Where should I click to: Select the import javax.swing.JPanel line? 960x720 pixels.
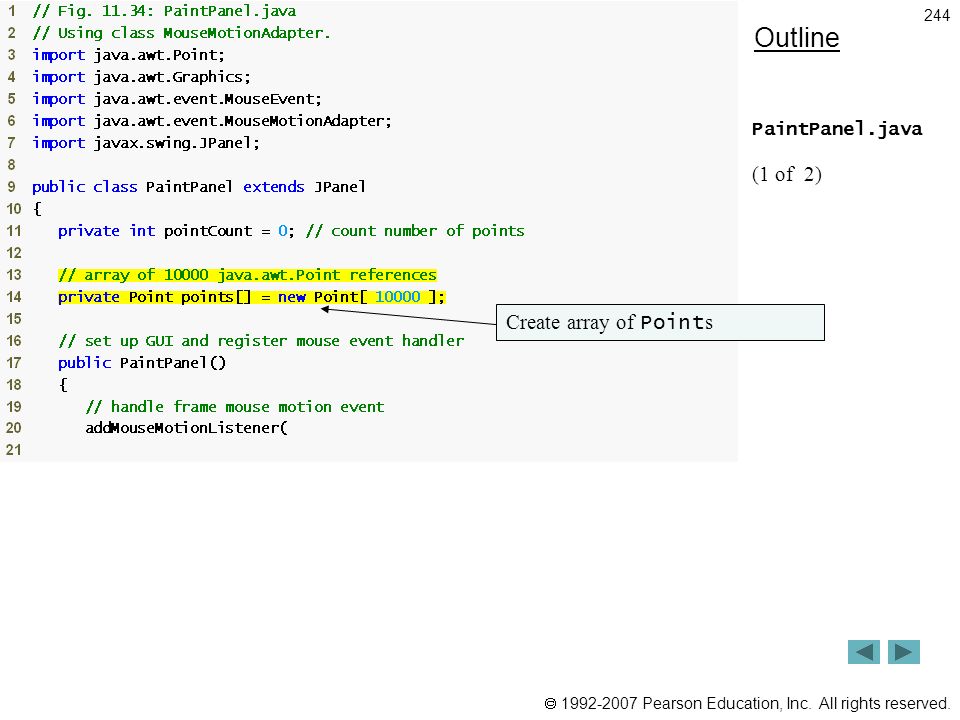click(146, 143)
